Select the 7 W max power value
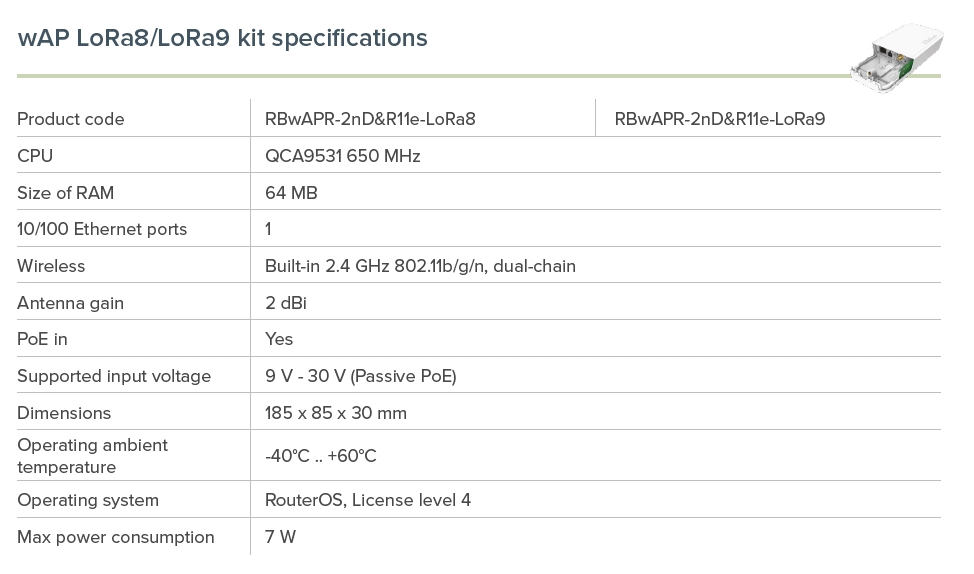The width and height of the screenshot is (974, 574). point(280,537)
